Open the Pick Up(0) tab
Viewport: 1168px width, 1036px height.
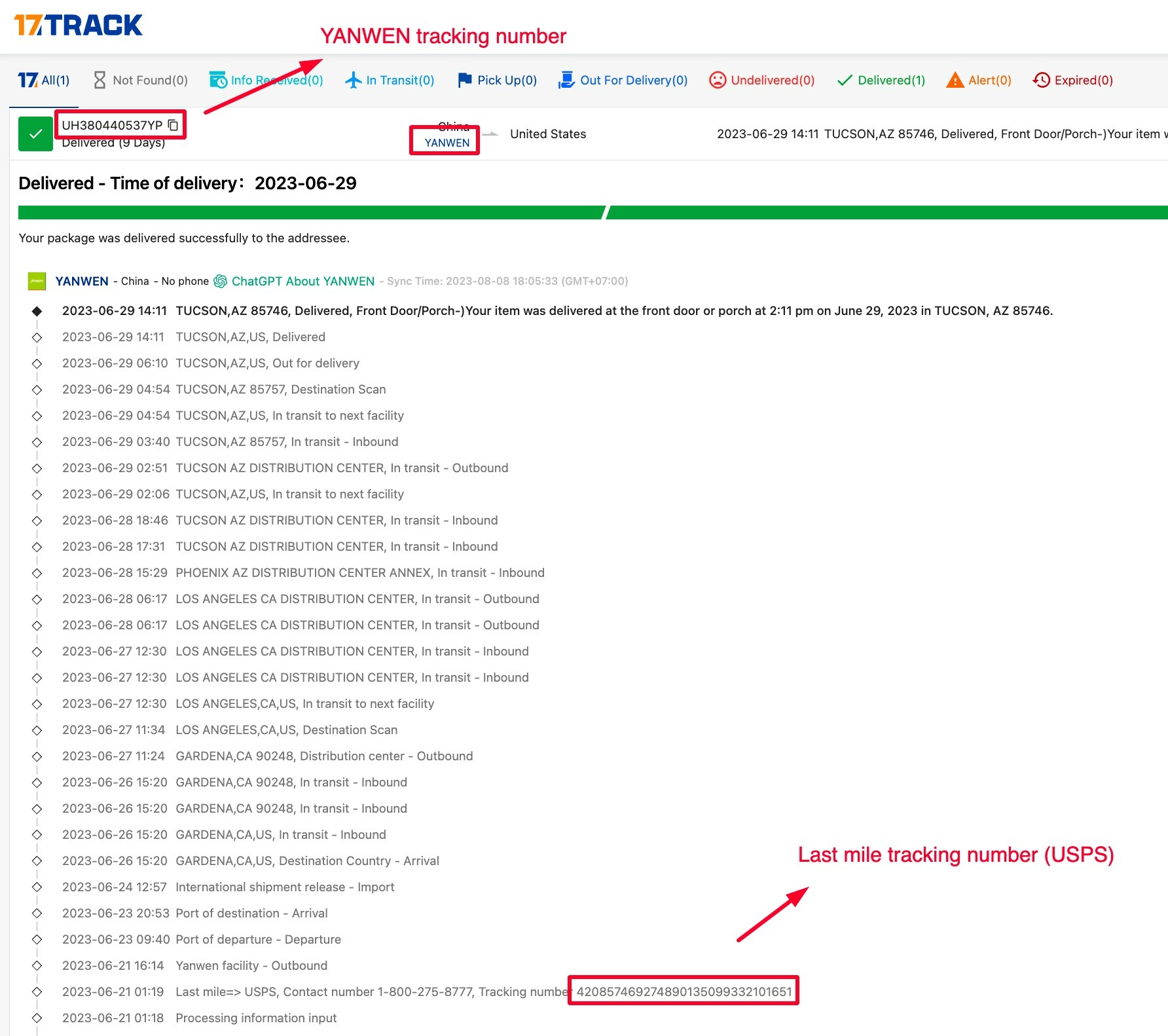click(498, 80)
